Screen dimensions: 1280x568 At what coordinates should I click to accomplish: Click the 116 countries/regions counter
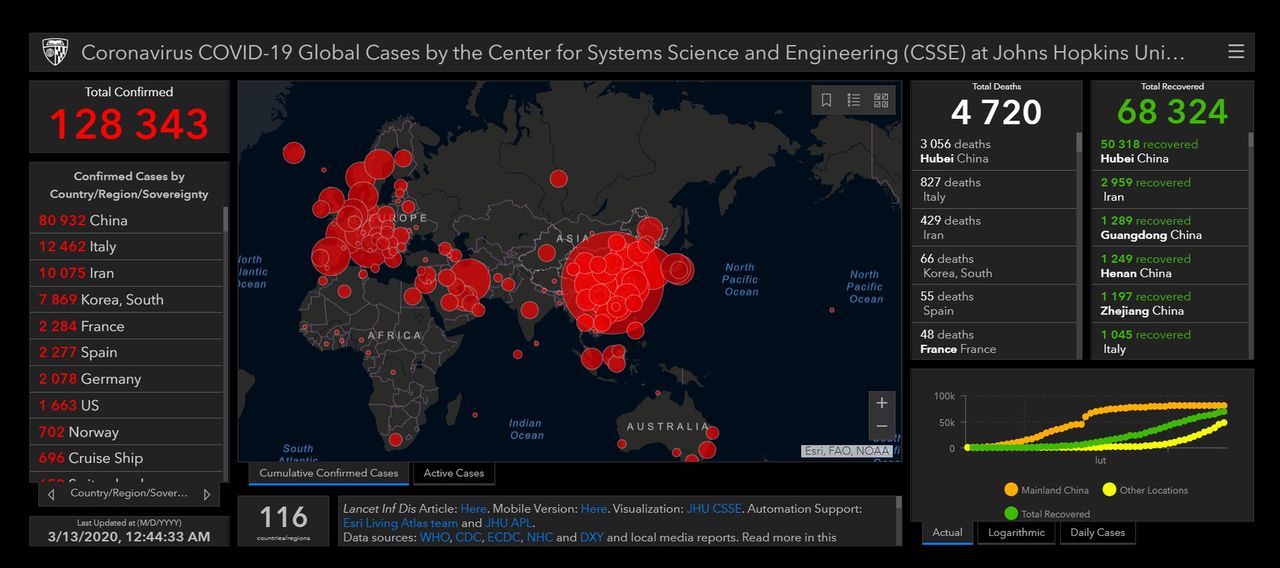(283, 520)
